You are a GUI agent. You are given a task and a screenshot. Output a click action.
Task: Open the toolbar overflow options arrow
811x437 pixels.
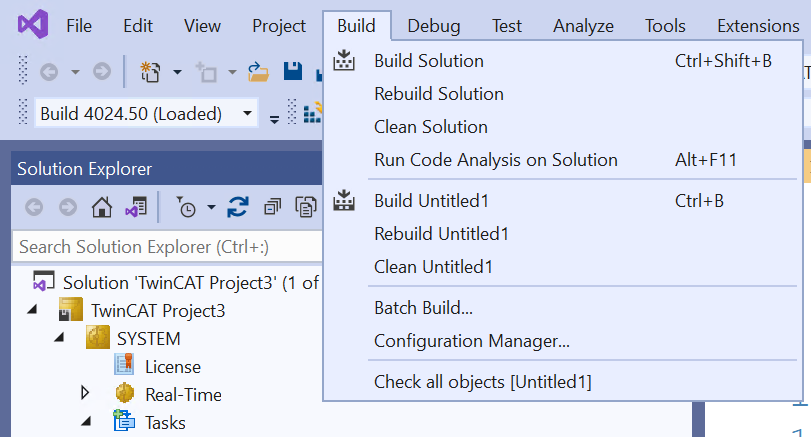click(x=274, y=119)
